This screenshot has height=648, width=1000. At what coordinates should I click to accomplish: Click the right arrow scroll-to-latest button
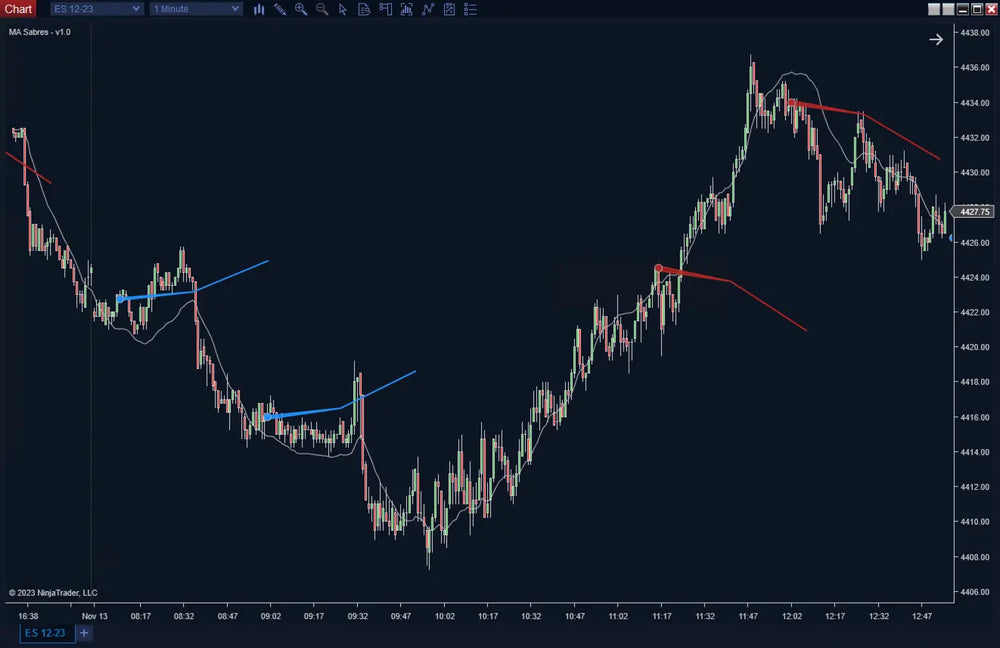pos(936,39)
